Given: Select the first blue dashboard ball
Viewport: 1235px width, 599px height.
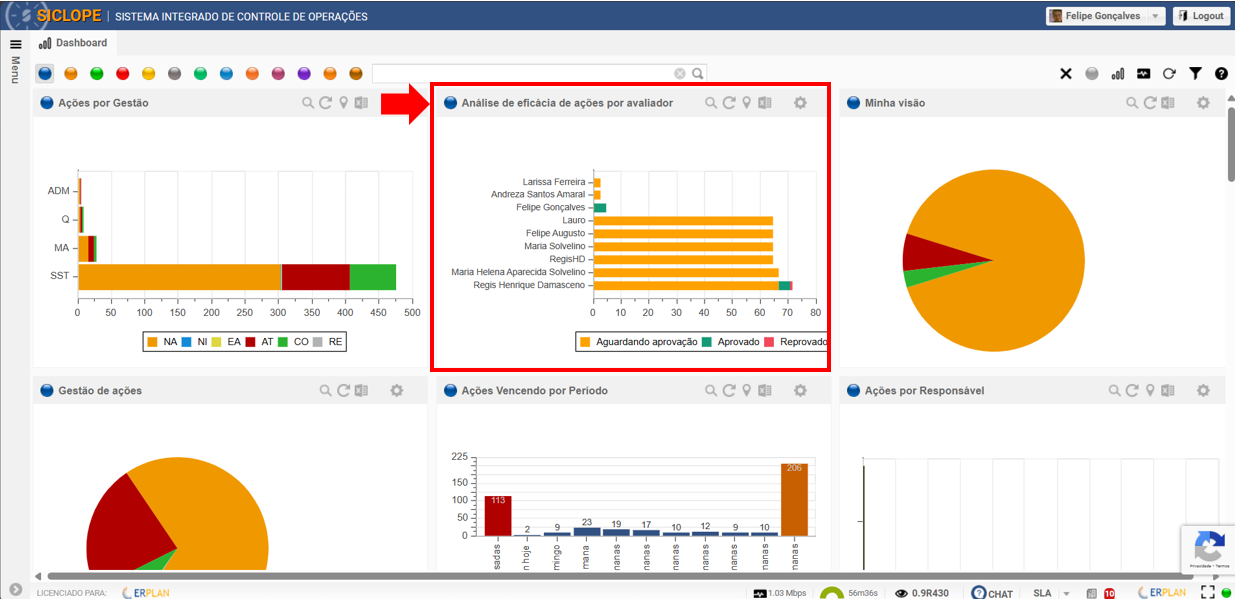Looking at the screenshot, I should 45,73.
